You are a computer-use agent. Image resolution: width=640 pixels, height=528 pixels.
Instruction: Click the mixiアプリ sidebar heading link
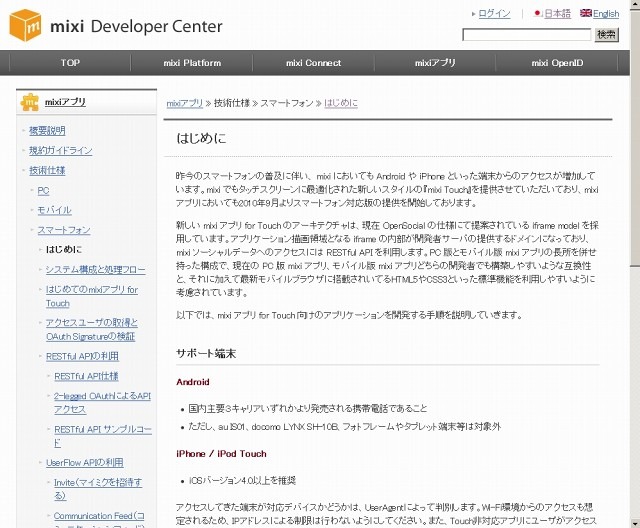click(65, 102)
